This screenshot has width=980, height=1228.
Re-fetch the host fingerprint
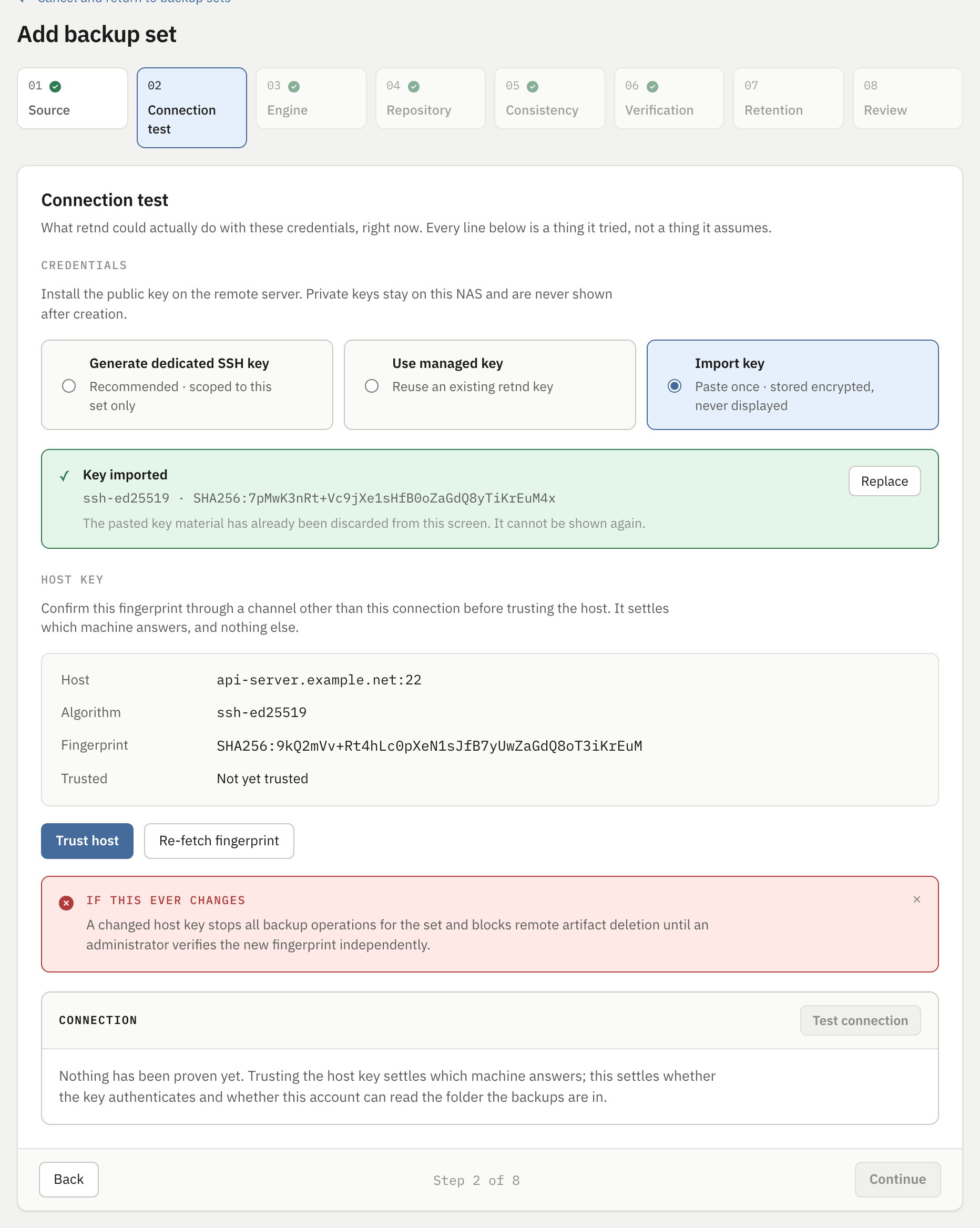click(219, 841)
